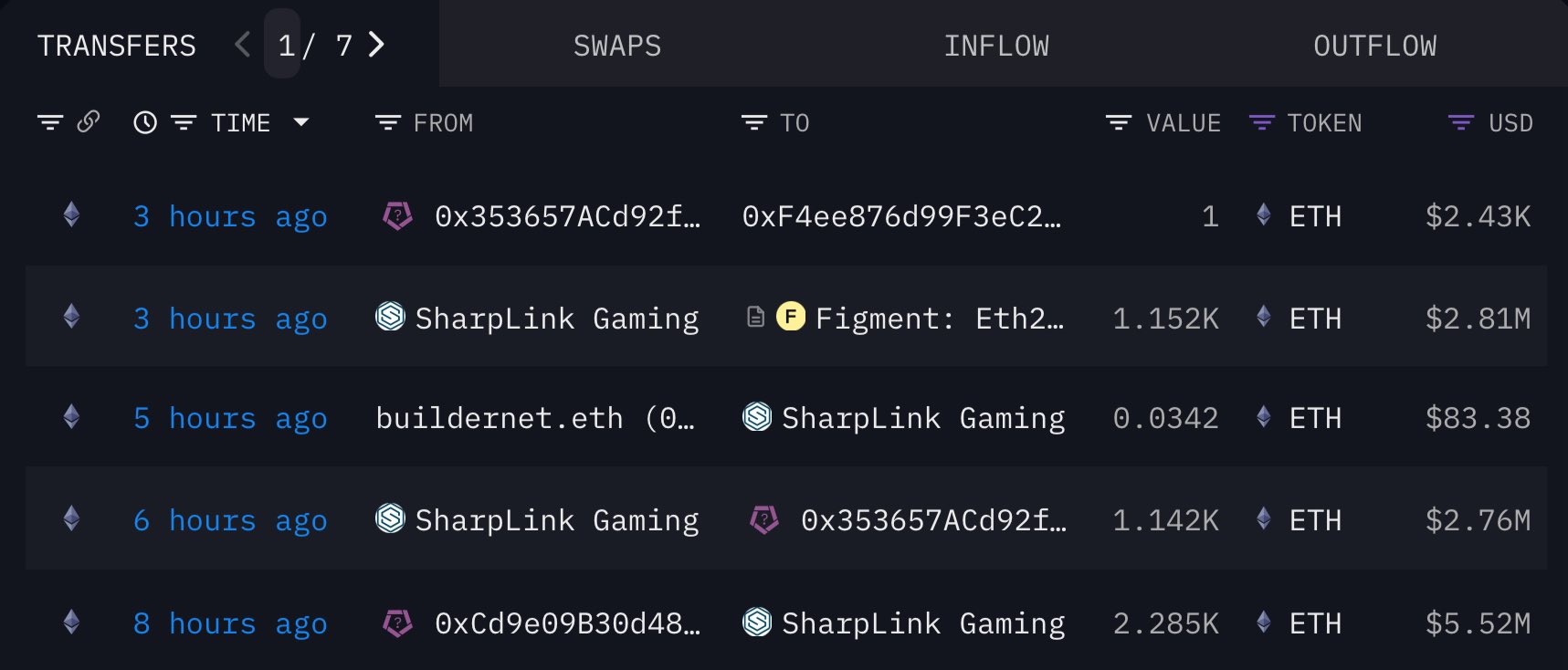Image resolution: width=1568 pixels, height=670 pixels.
Task: Go to next transfers page
Action: click(x=376, y=44)
